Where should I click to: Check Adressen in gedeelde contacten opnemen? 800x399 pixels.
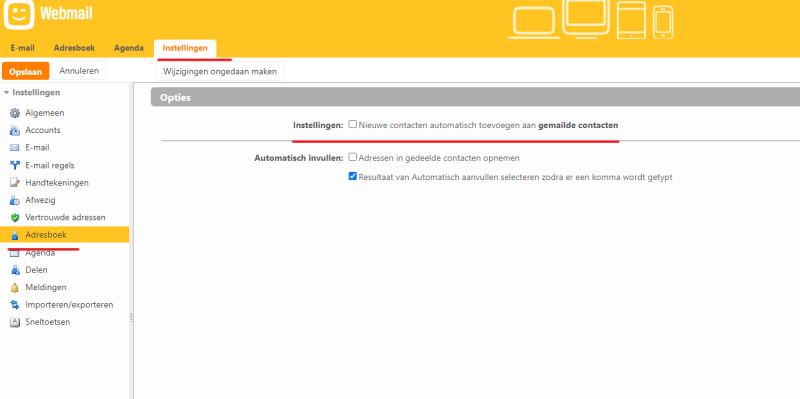(353, 157)
